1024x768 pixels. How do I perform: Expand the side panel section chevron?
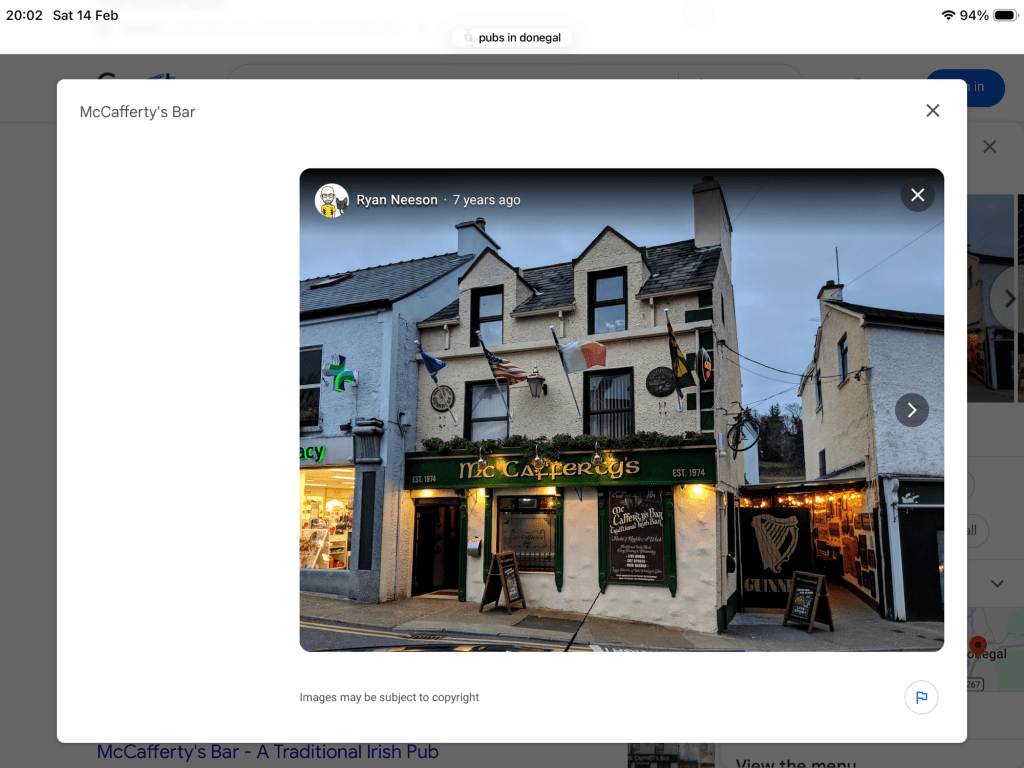tap(996, 583)
